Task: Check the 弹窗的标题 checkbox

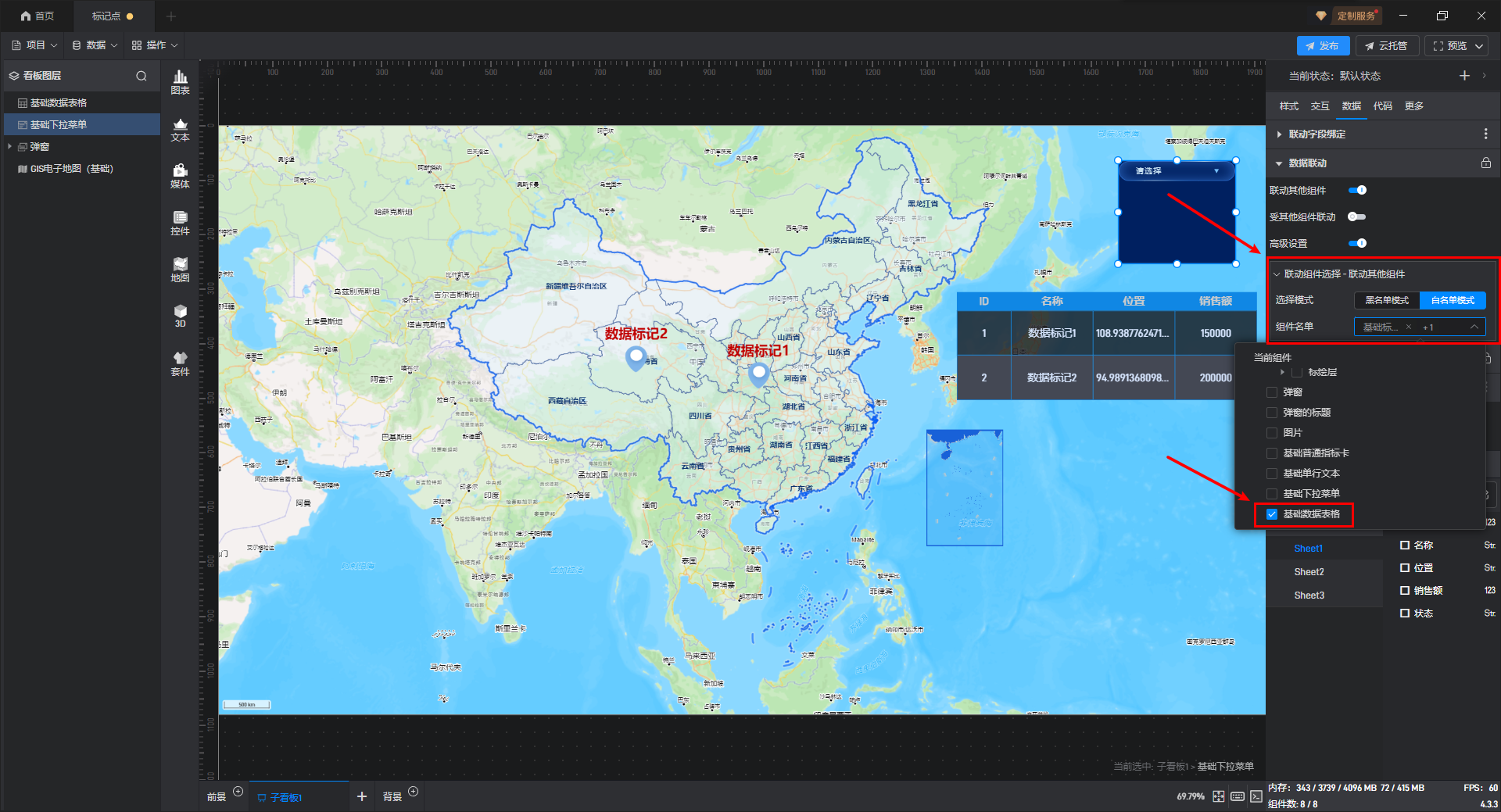Action: tap(1272, 413)
